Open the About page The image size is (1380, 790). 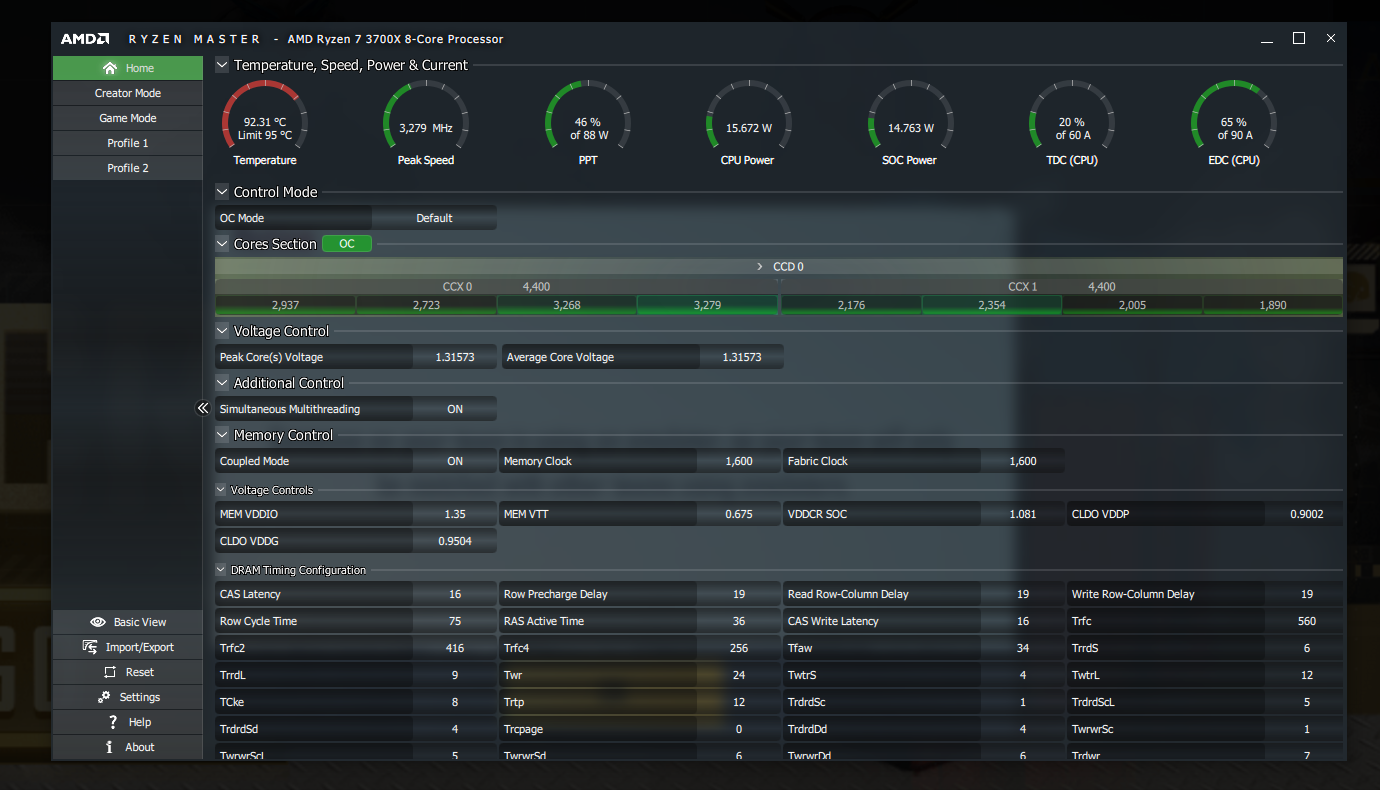coord(128,747)
